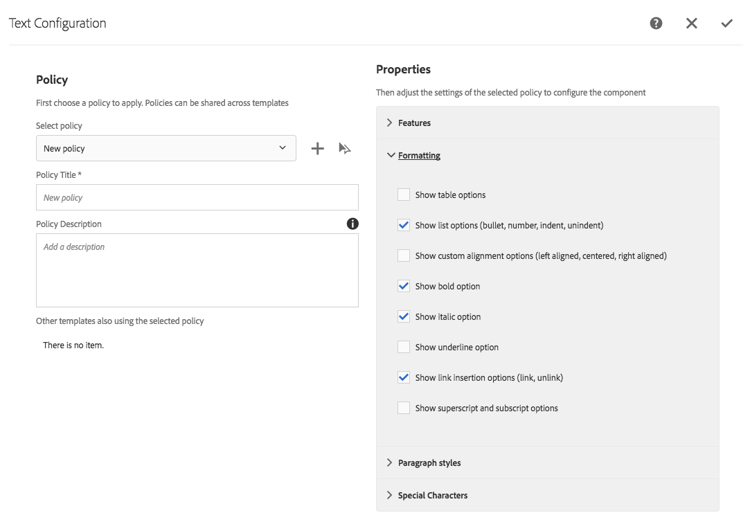This screenshot has width=750, height=522.
Task: Disable the Show italic option checkbox
Action: (x=403, y=317)
